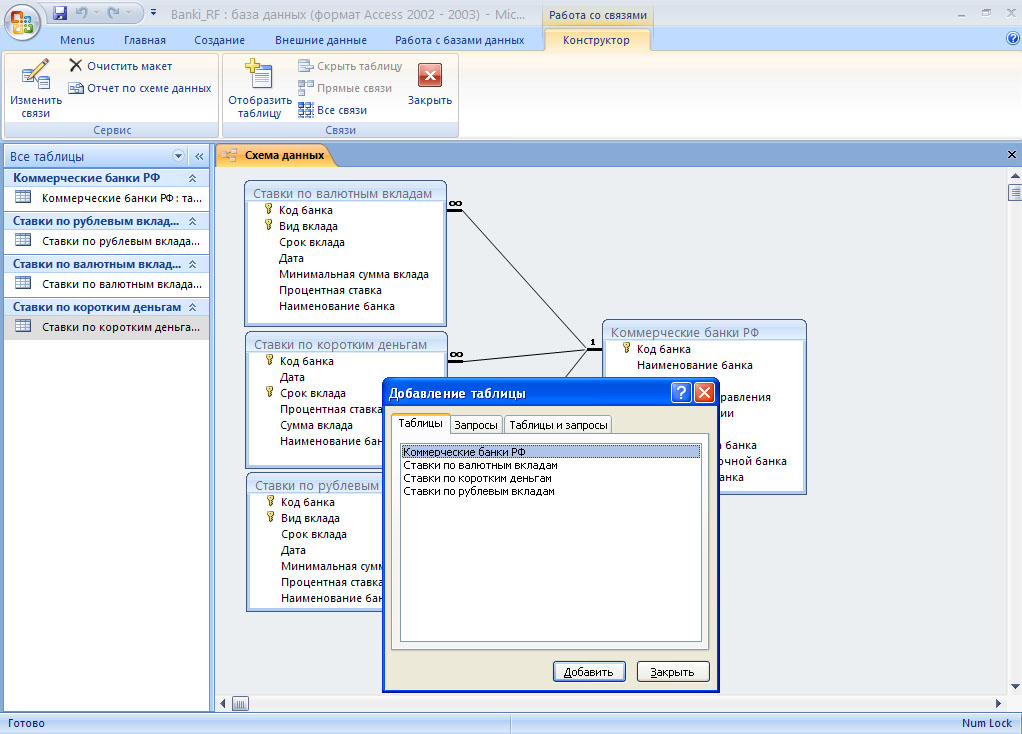Click Наименование банка in Коммерческие банки РФ

695,365
